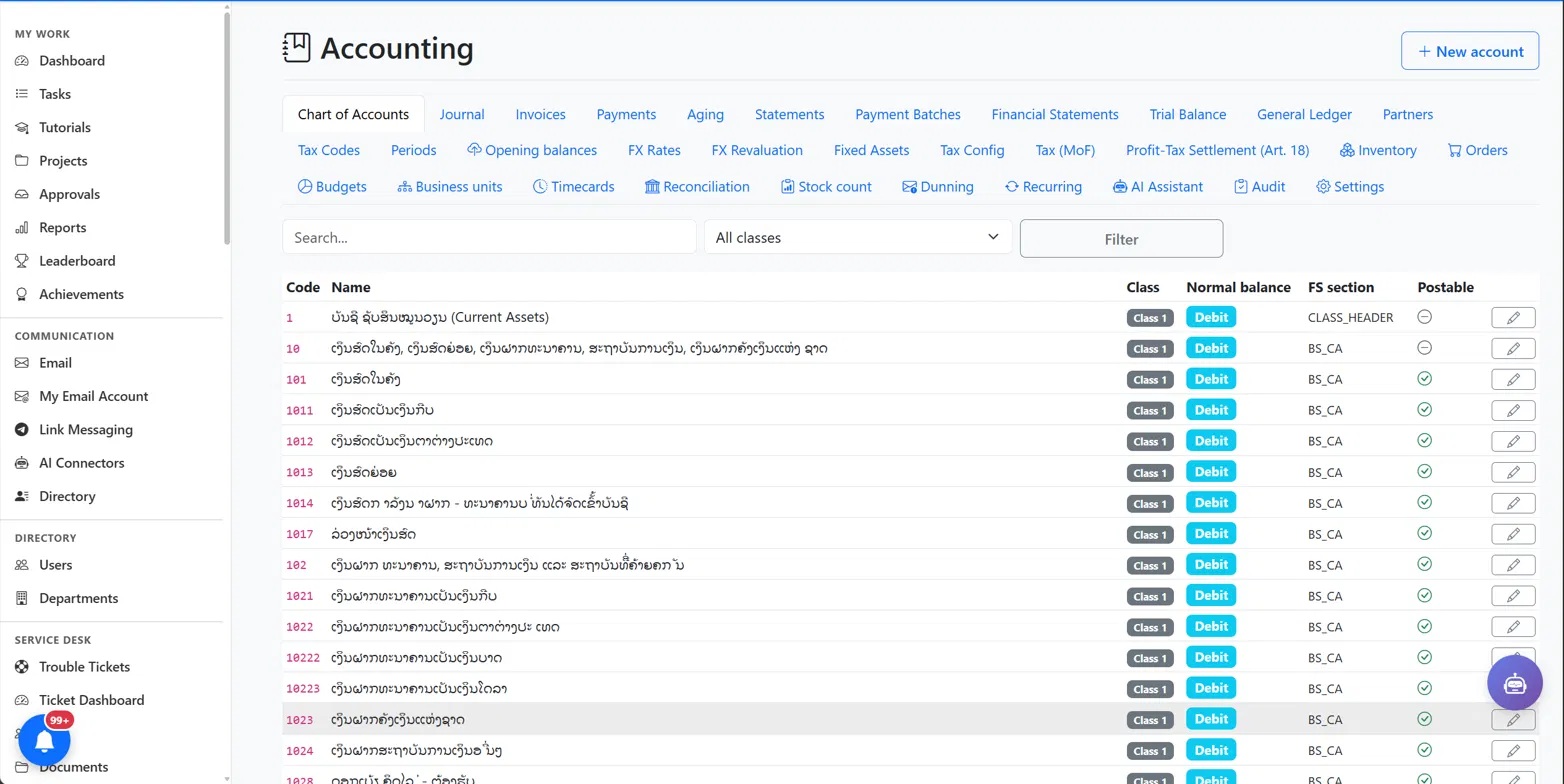Click the Tutorials graduation cap icon
Image resolution: width=1564 pixels, height=784 pixels.
pyautogui.click(x=22, y=128)
